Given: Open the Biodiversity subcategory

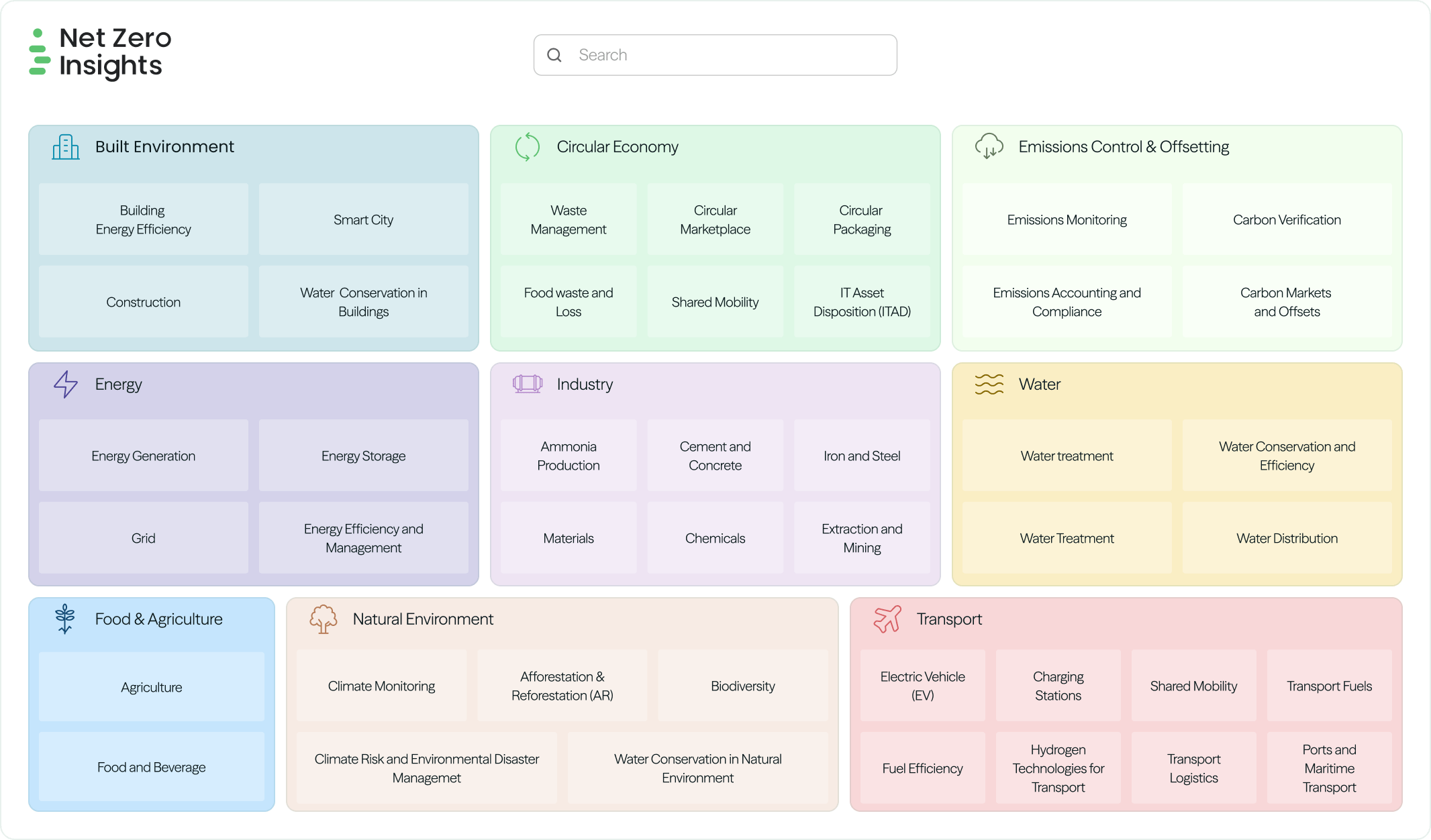Looking at the screenshot, I should (742, 686).
